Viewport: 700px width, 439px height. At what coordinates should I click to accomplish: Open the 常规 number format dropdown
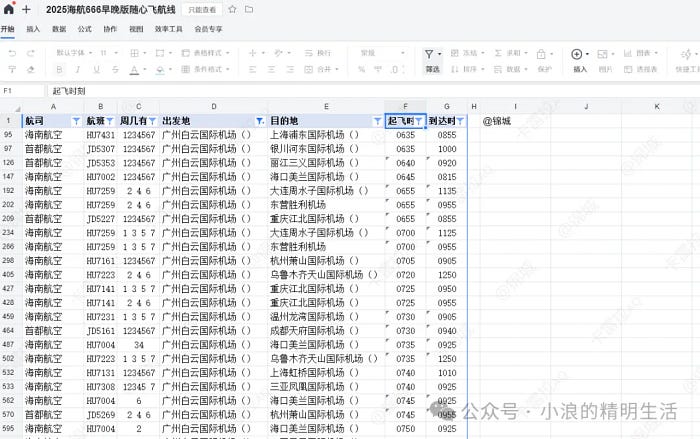coord(382,53)
